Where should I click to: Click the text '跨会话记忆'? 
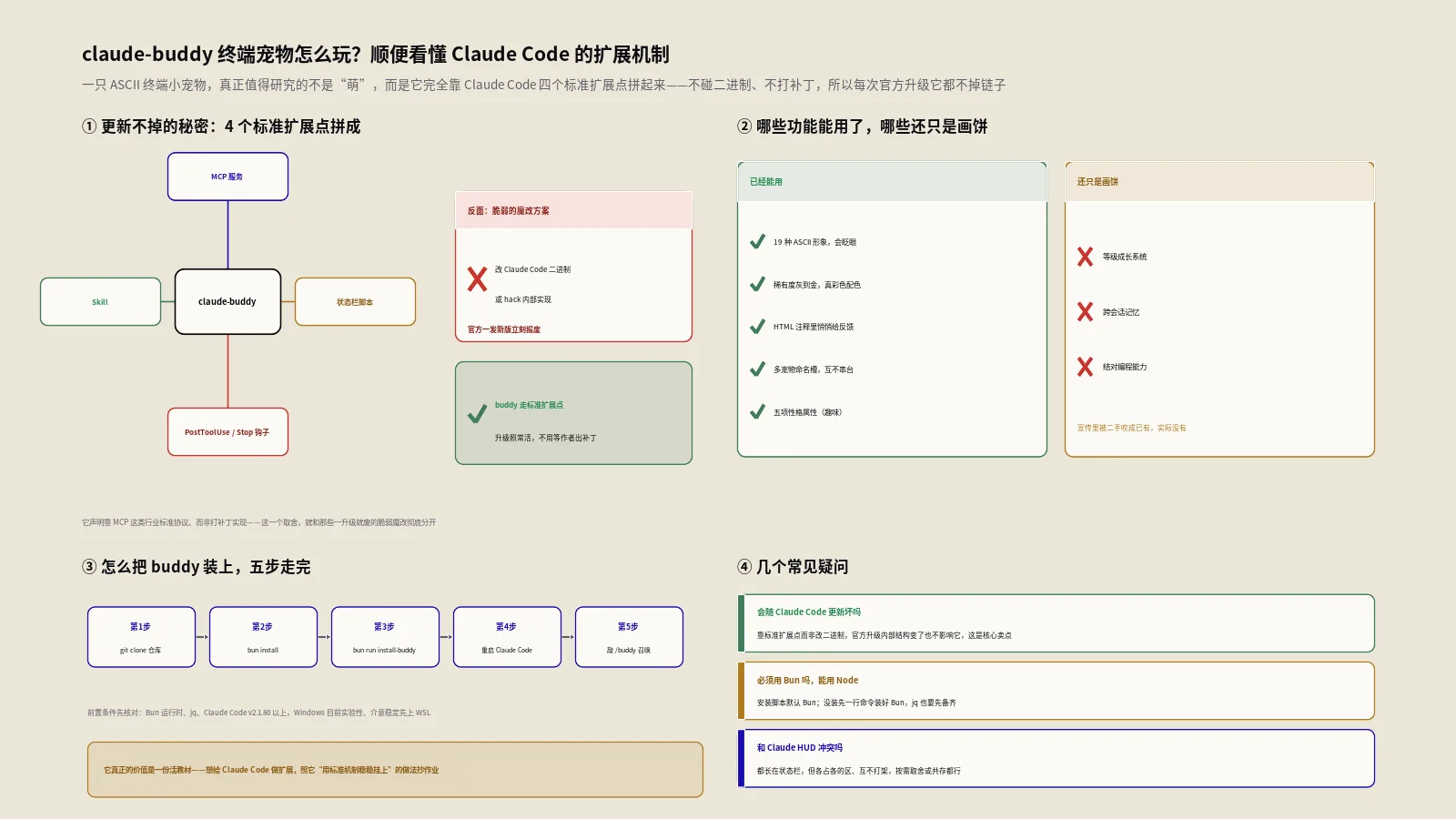tap(1120, 312)
